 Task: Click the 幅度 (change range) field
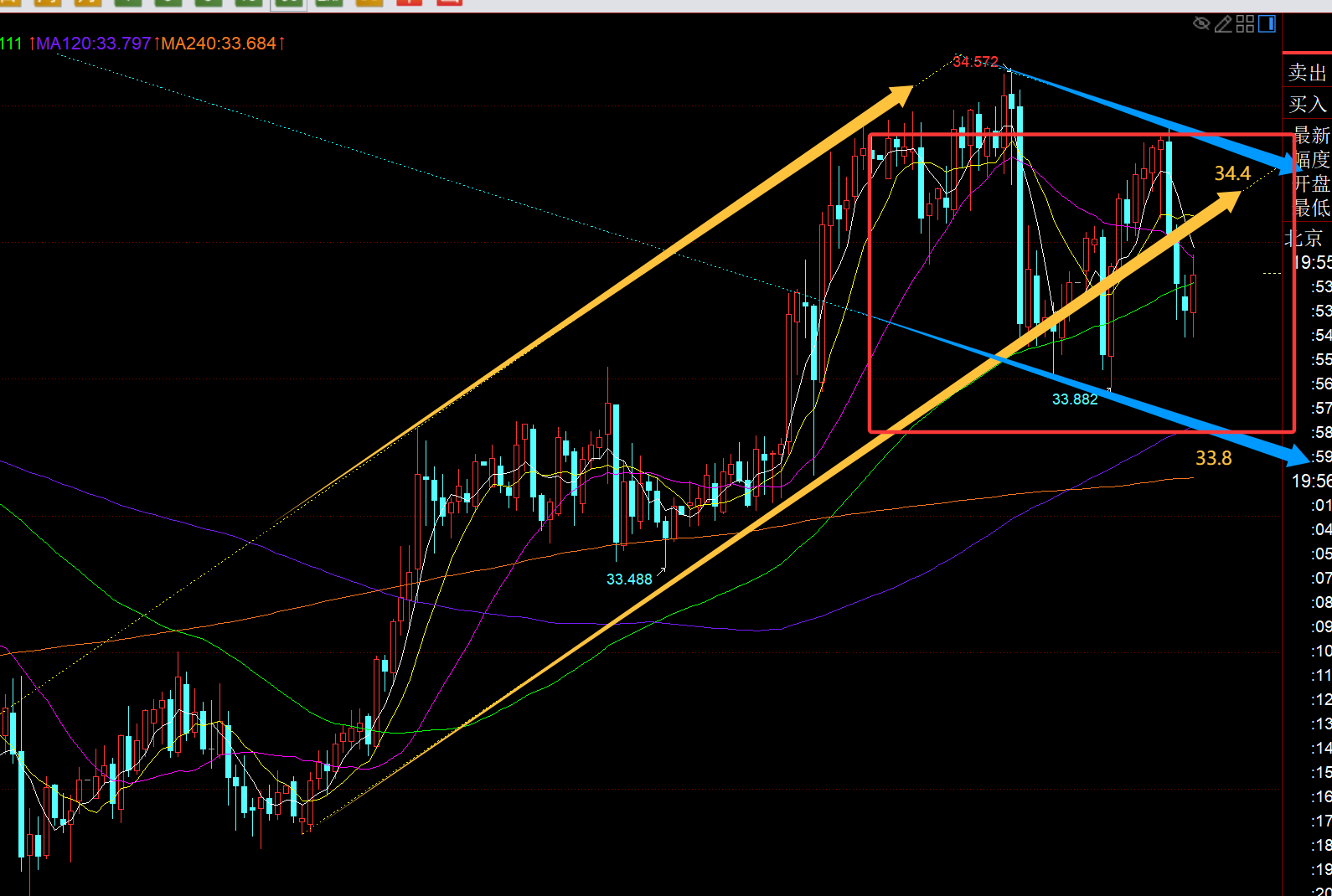click(x=1311, y=159)
